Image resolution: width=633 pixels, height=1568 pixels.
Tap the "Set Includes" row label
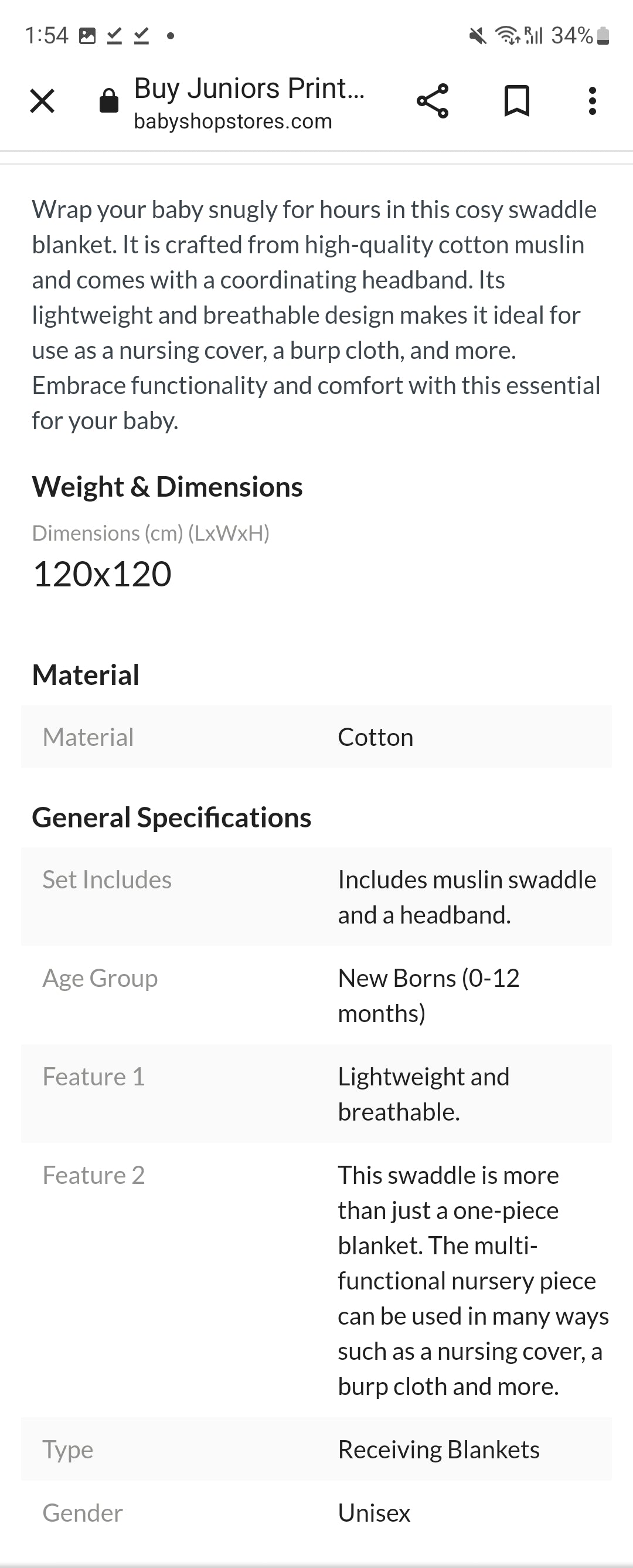[107, 880]
